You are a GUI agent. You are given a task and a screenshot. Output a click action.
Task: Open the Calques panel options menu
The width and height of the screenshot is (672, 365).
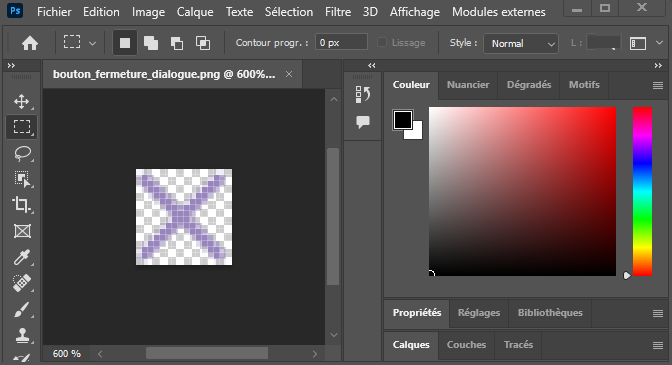pos(658,345)
